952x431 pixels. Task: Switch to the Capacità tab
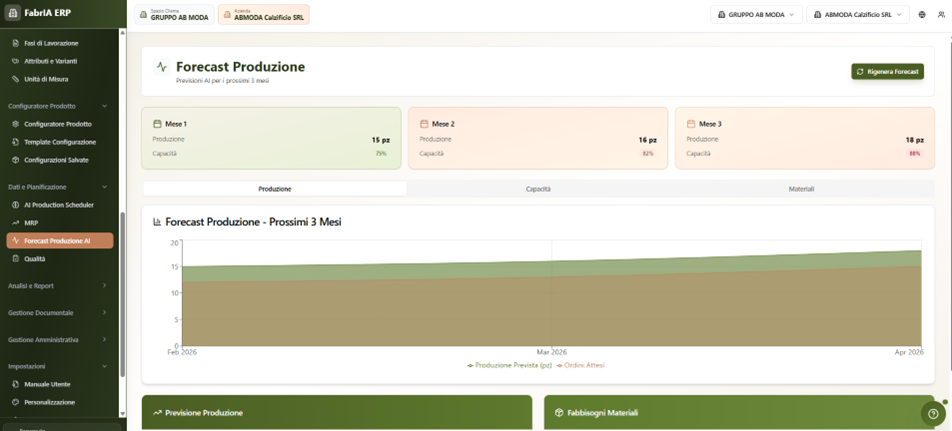[x=538, y=189]
